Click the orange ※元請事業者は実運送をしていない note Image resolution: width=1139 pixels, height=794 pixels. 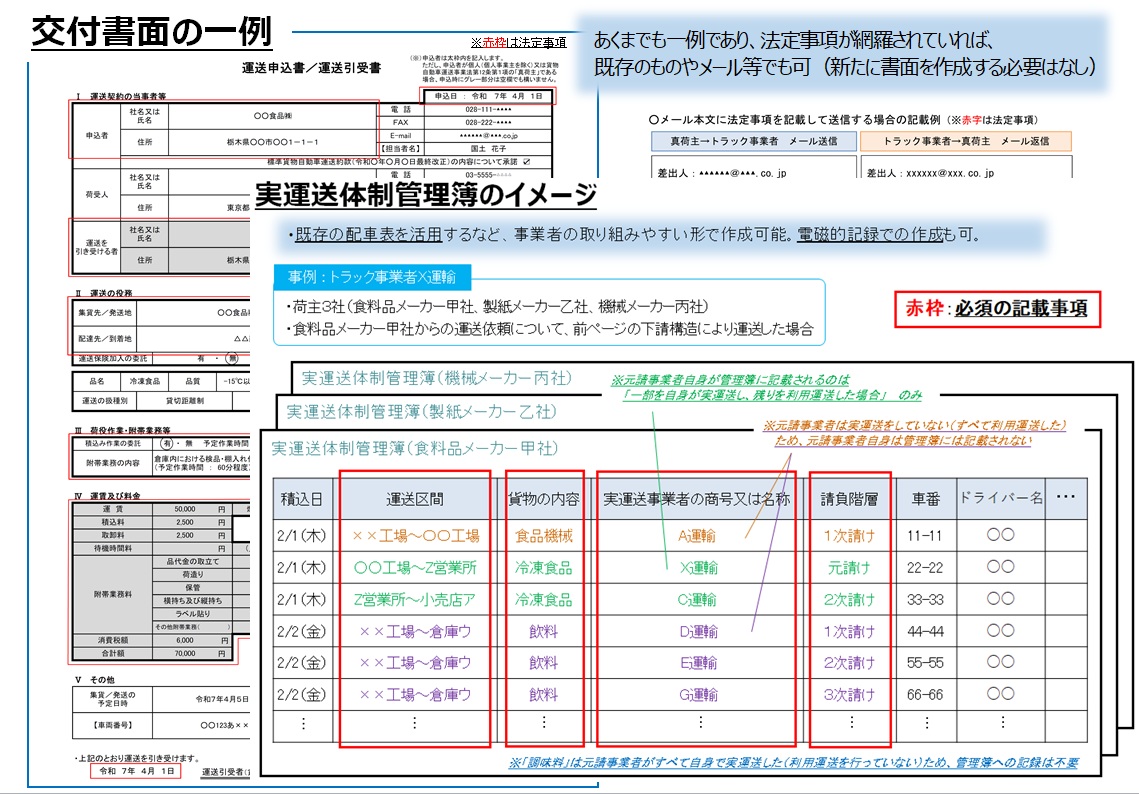914,433
